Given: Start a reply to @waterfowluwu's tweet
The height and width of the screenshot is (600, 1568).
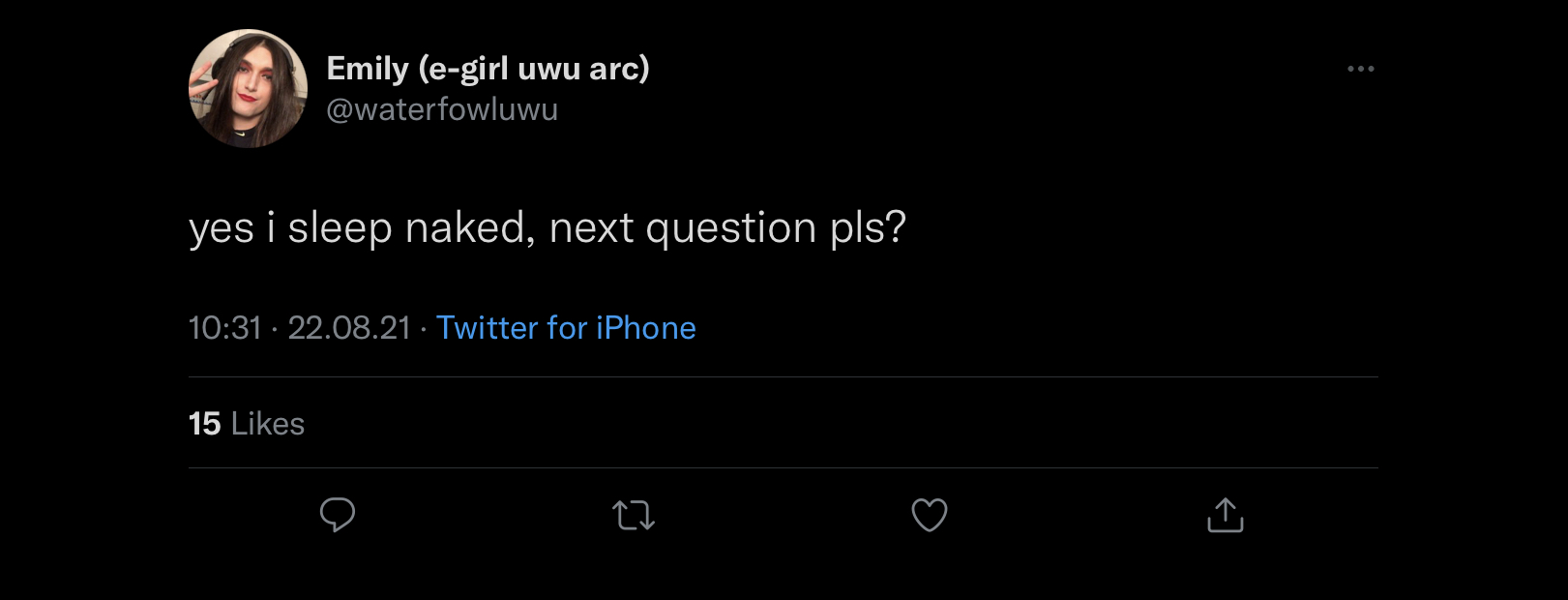Looking at the screenshot, I should click(338, 515).
